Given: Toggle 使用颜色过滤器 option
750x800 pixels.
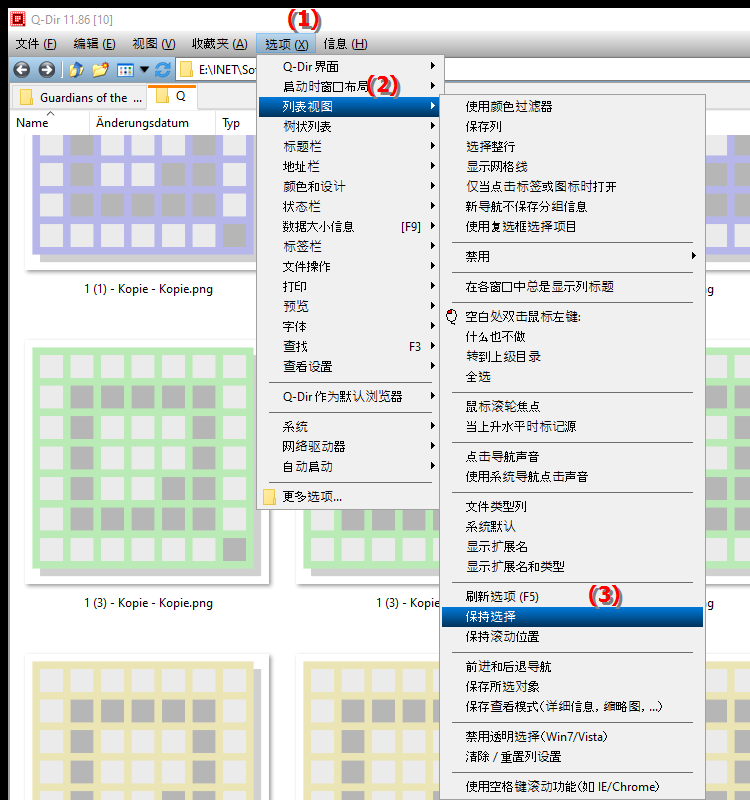Looking at the screenshot, I should [x=572, y=107].
